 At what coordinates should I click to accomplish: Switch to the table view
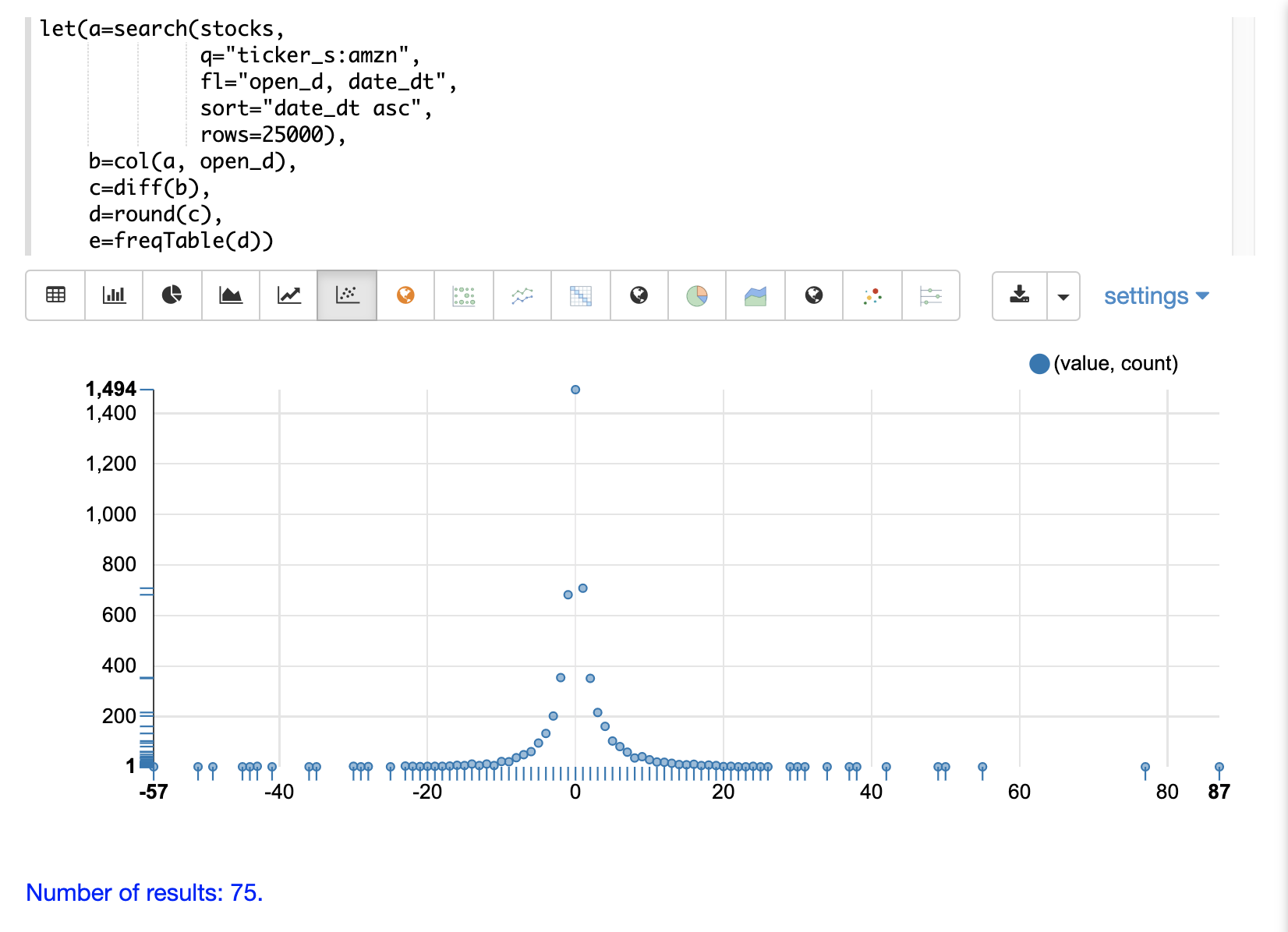[x=55, y=295]
